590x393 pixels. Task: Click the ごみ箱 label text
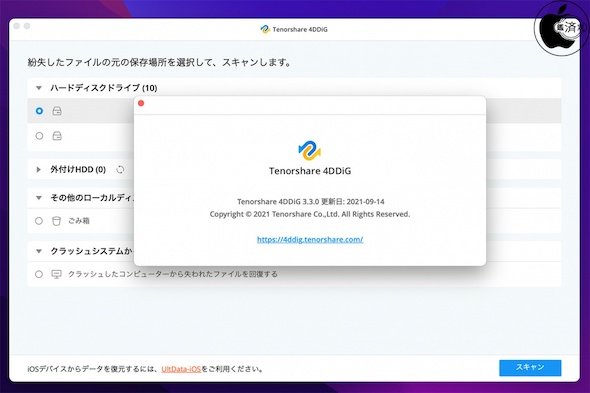[x=79, y=221]
